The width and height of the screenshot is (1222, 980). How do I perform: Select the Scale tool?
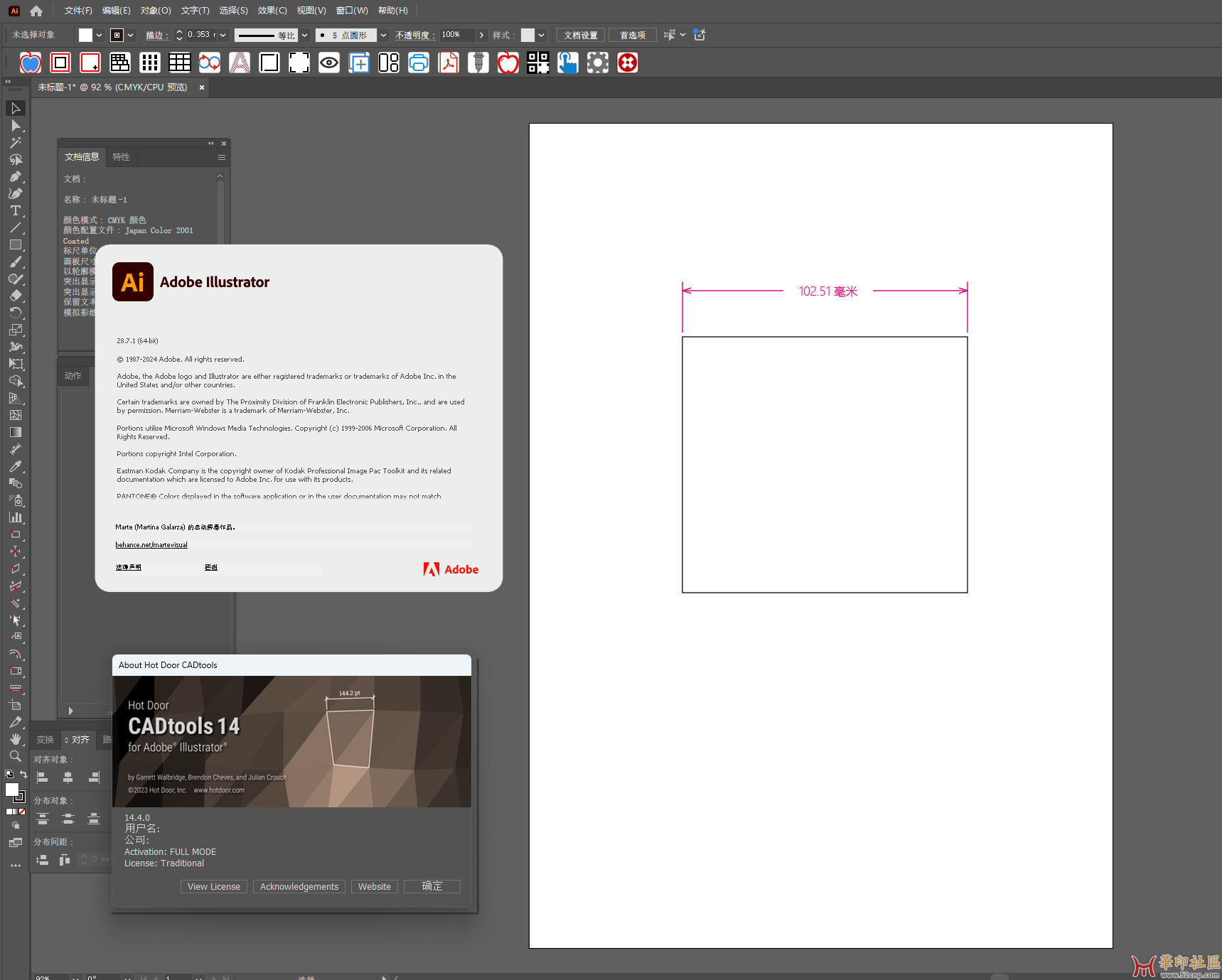pos(16,330)
